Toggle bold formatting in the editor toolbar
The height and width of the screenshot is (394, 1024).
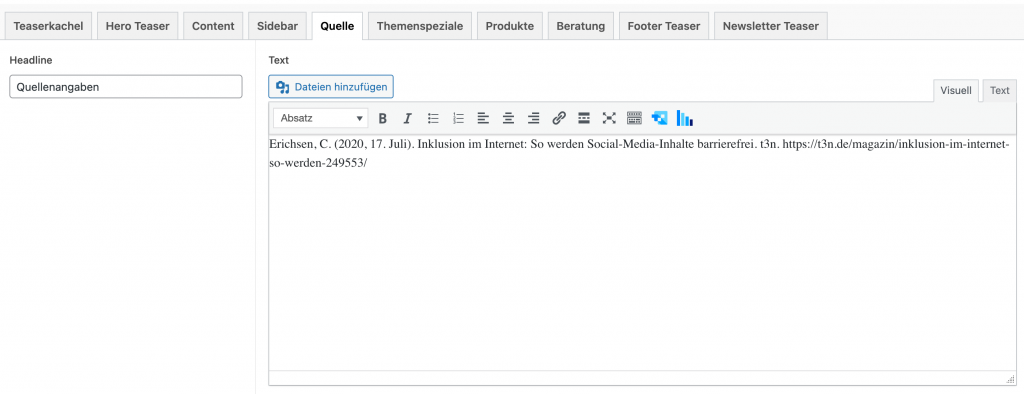383,118
